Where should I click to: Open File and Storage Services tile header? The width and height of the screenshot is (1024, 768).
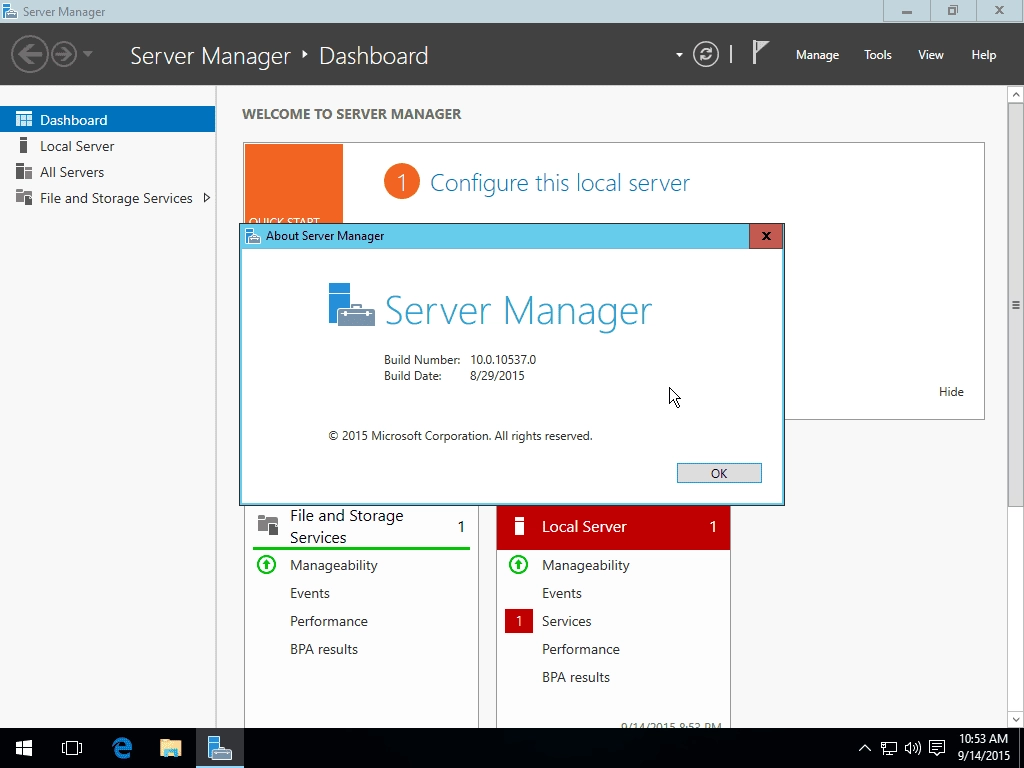[361, 526]
